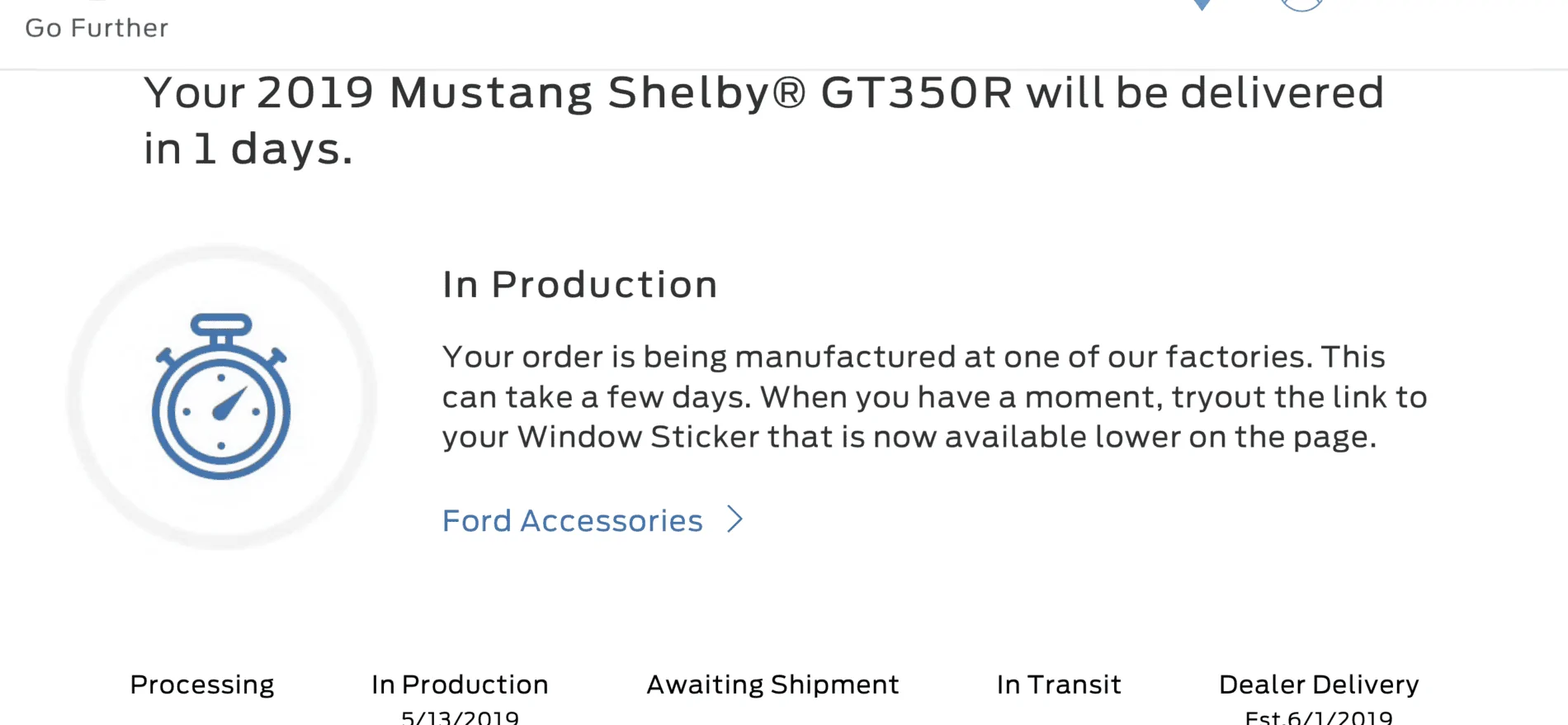Viewport: 1568px width, 725px height.
Task: Click the location pin icon in header
Action: point(1202,4)
